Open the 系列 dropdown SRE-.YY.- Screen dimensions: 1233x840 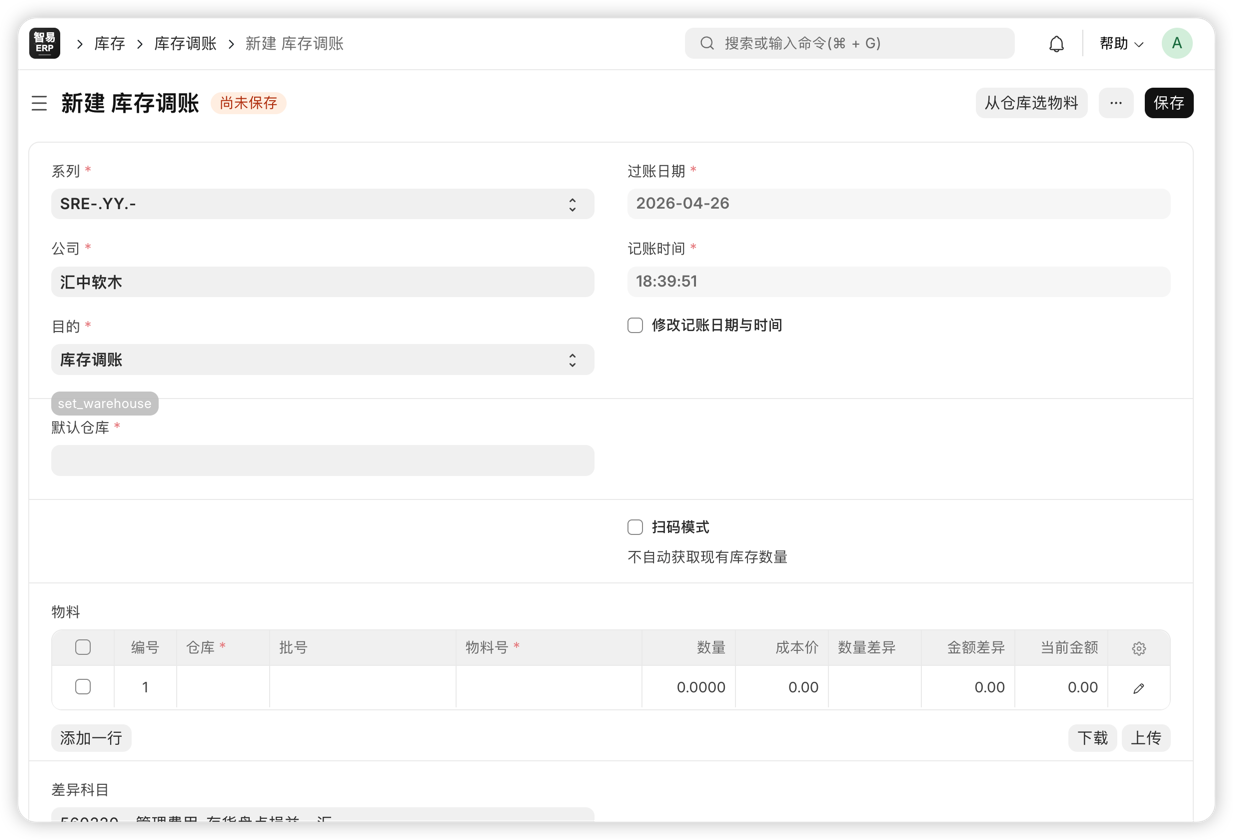click(323, 204)
